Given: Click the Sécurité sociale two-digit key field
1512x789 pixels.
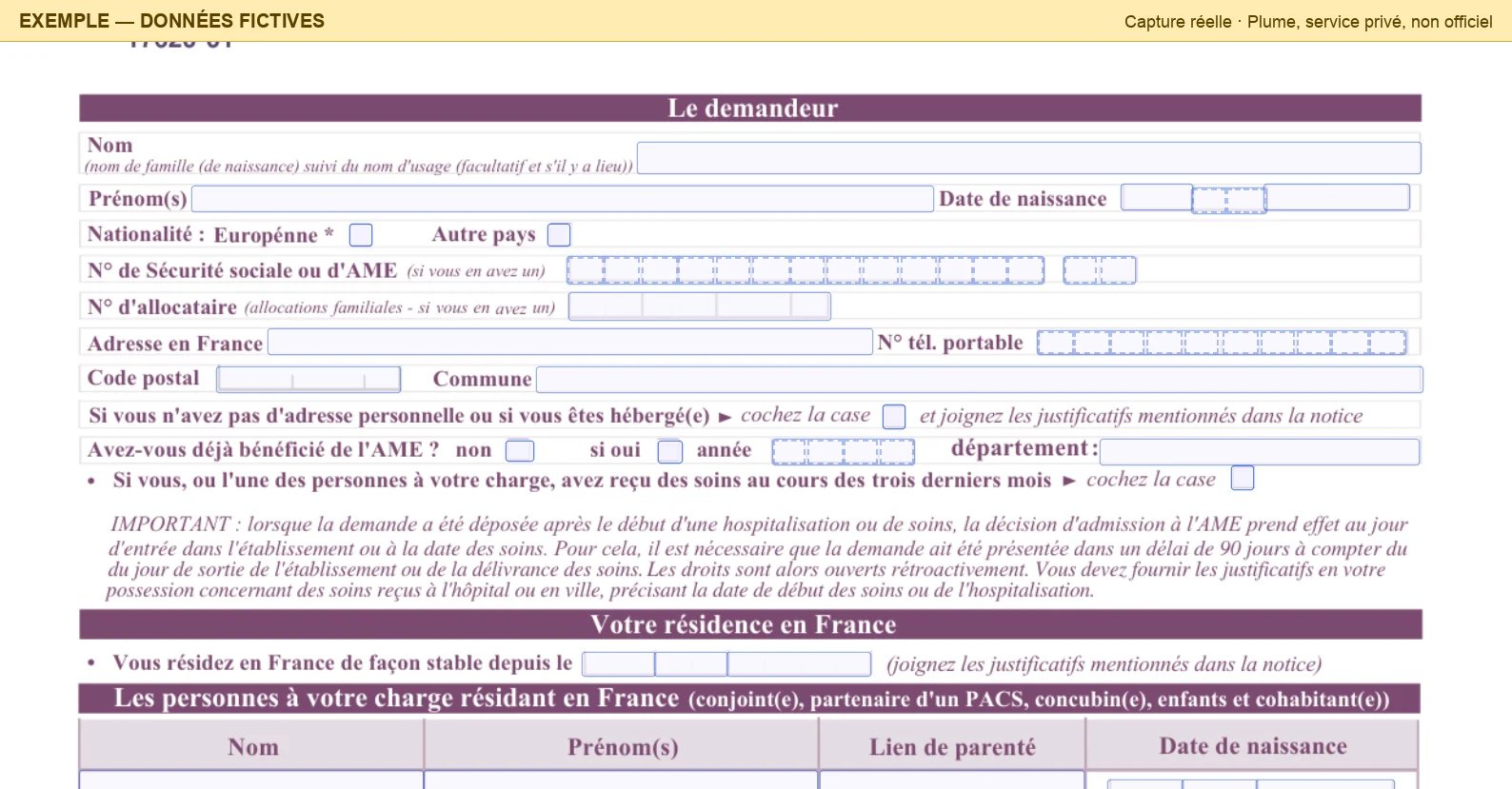Looking at the screenshot, I should [1100, 270].
